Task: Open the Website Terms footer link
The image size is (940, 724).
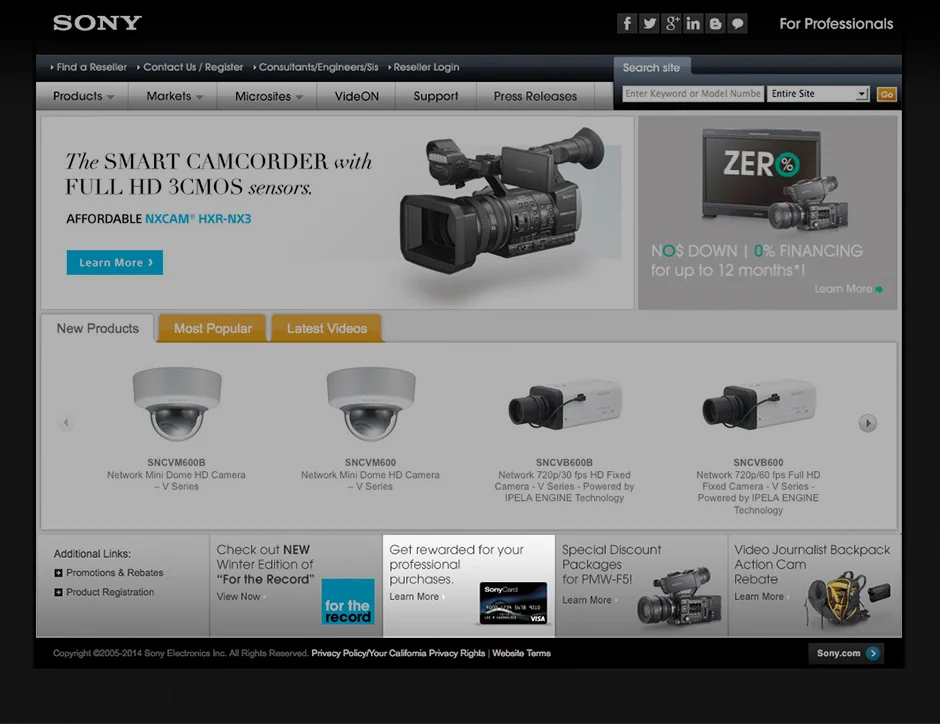Action: coord(522,653)
